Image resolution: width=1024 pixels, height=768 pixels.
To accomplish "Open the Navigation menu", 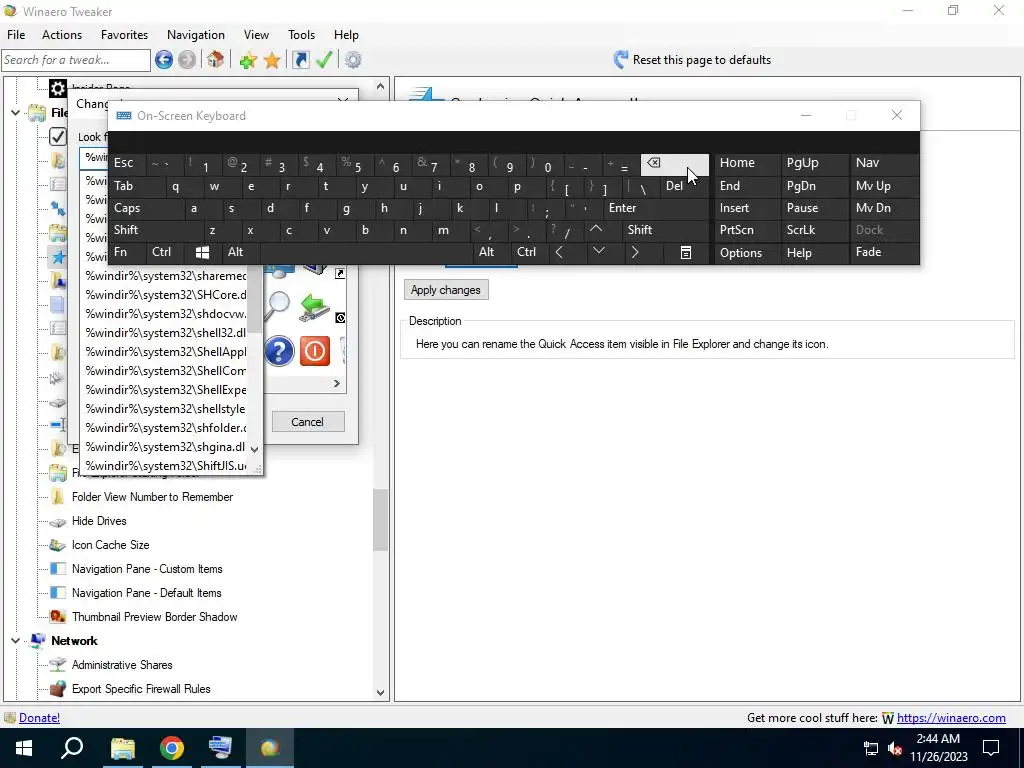I will pos(196,35).
